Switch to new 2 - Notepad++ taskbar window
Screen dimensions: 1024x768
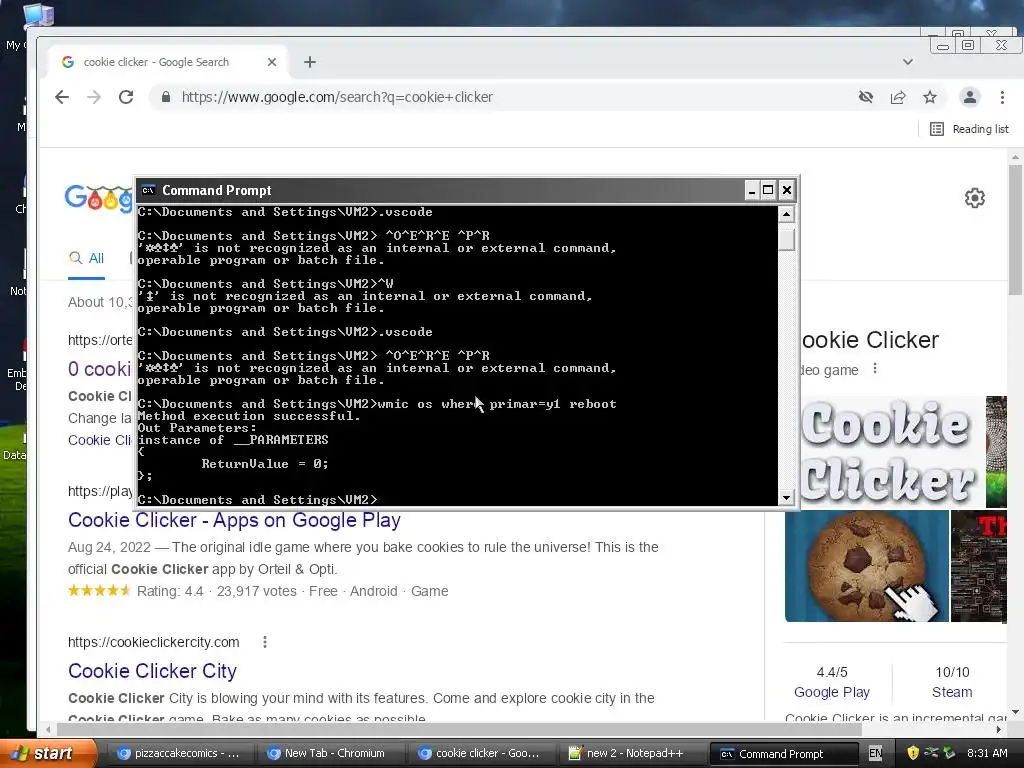(632, 753)
